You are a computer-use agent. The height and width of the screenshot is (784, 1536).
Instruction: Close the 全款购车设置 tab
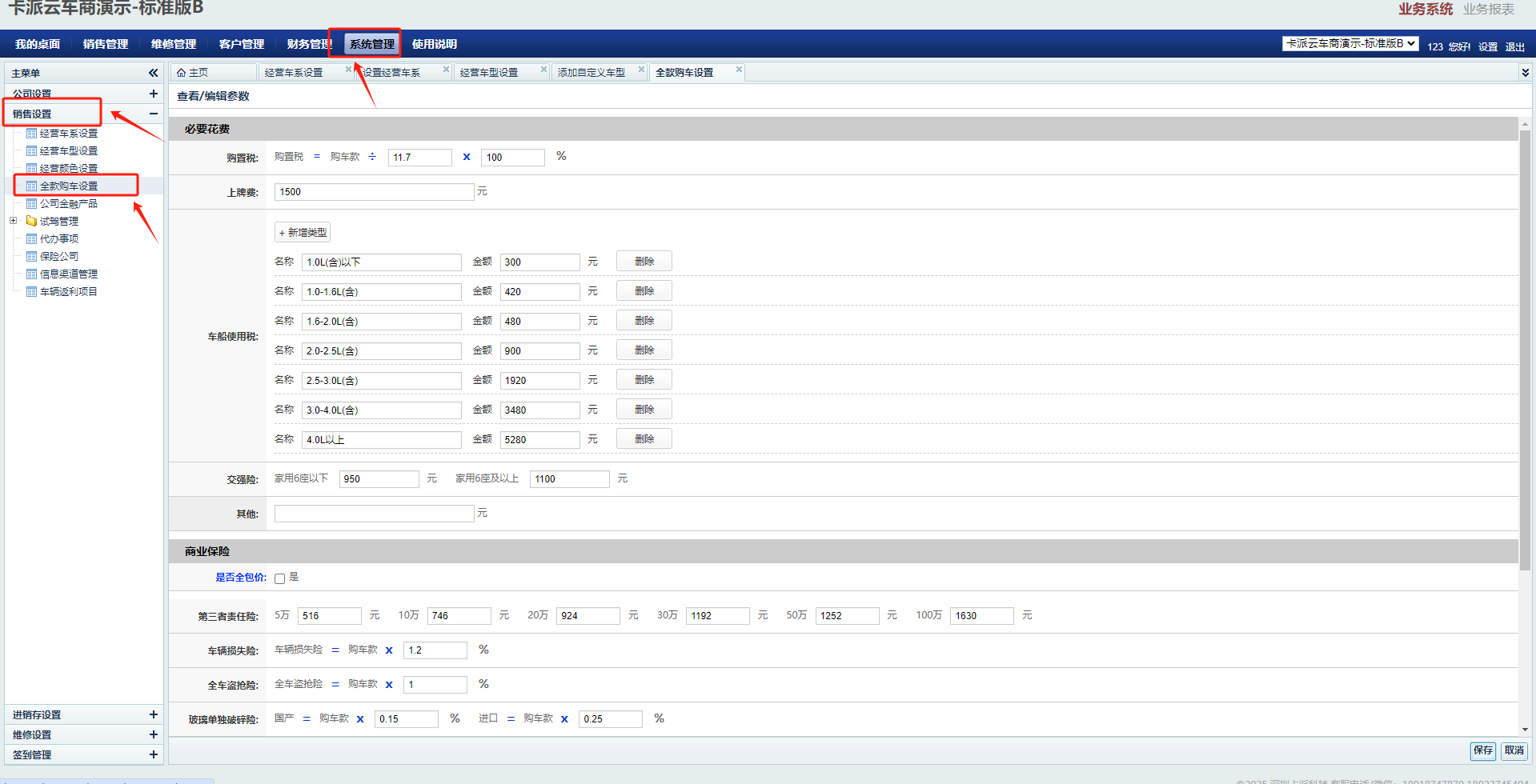coord(739,70)
